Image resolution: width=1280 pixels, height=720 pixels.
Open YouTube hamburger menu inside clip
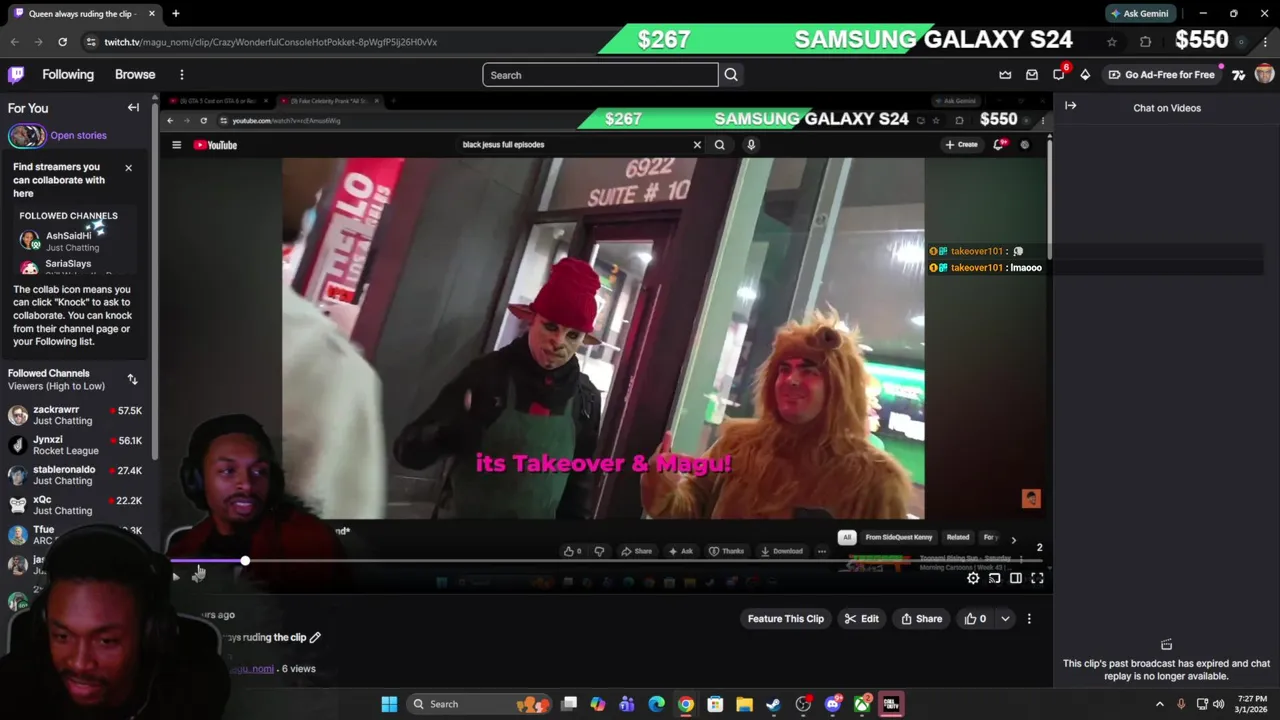pos(176,145)
